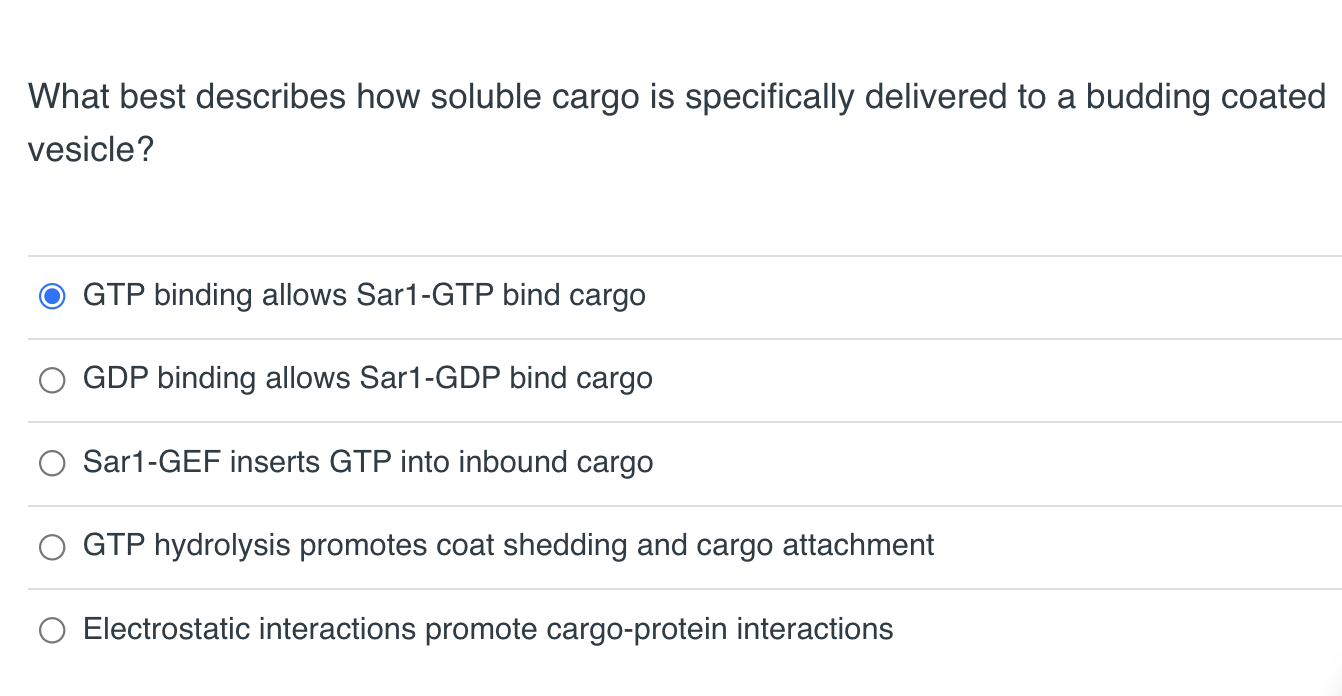Click the answer text mentioning electrostatic interactions
1342x696 pixels.
pyautogui.click(x=487, y=630)
